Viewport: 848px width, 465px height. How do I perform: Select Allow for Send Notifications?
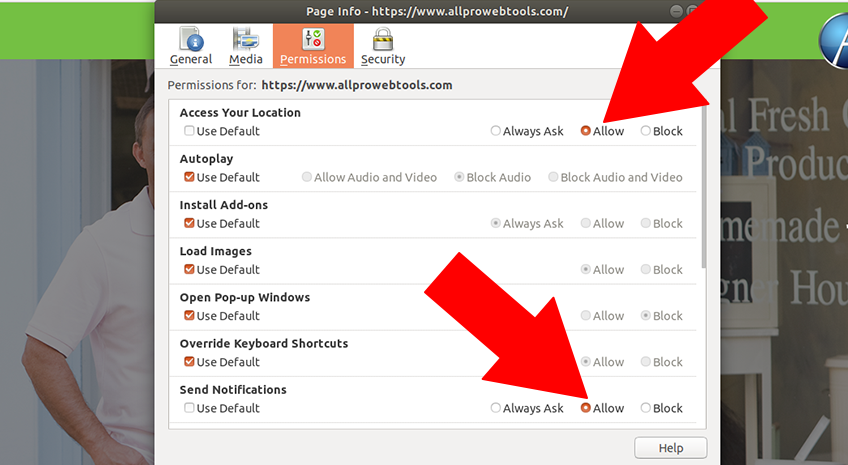tap(586, 408)
